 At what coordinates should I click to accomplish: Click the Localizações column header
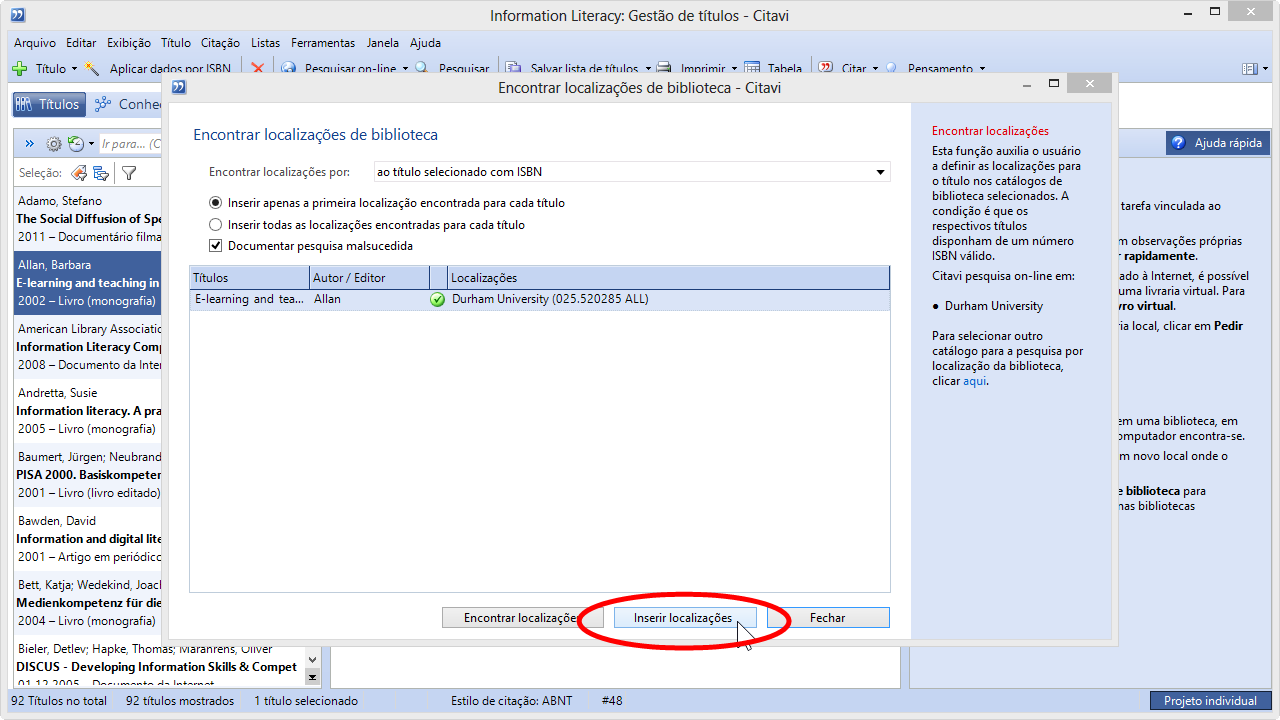pyautogui.click(x=668, y=277)
